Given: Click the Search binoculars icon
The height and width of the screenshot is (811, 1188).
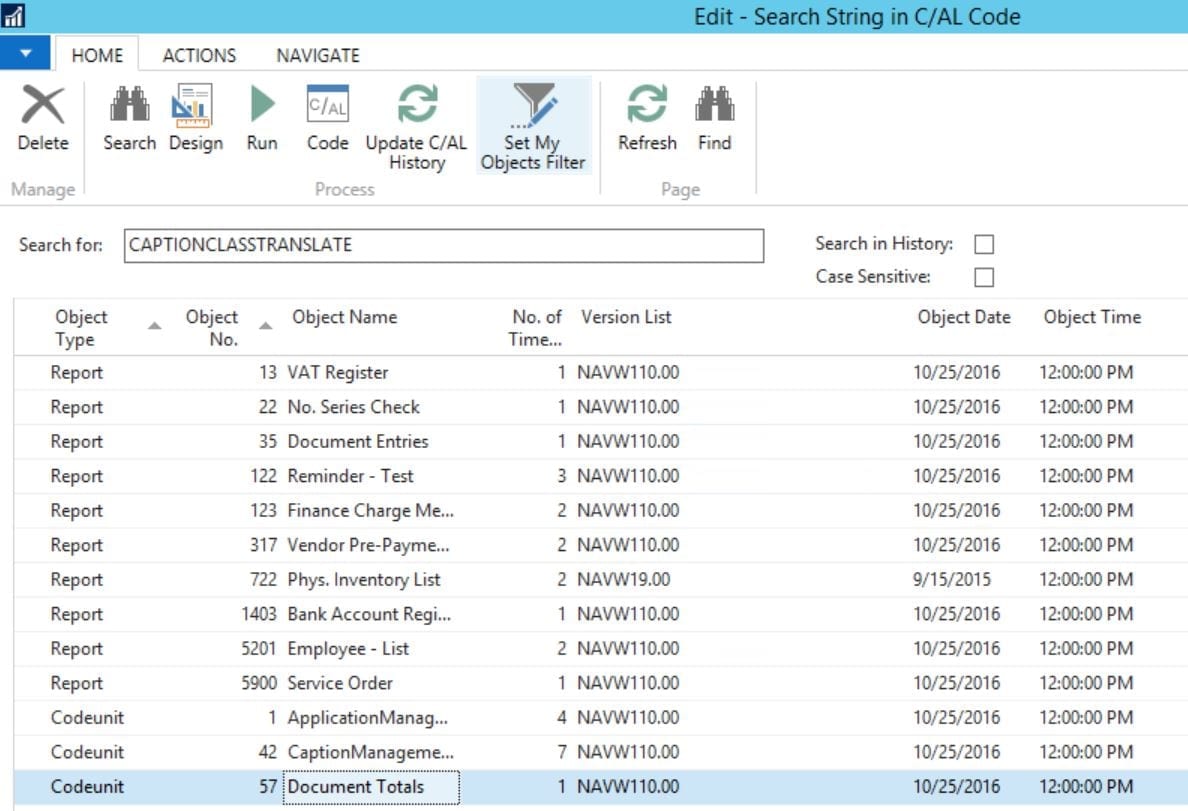Looking at the screenshot, I should tap(130, 104).
